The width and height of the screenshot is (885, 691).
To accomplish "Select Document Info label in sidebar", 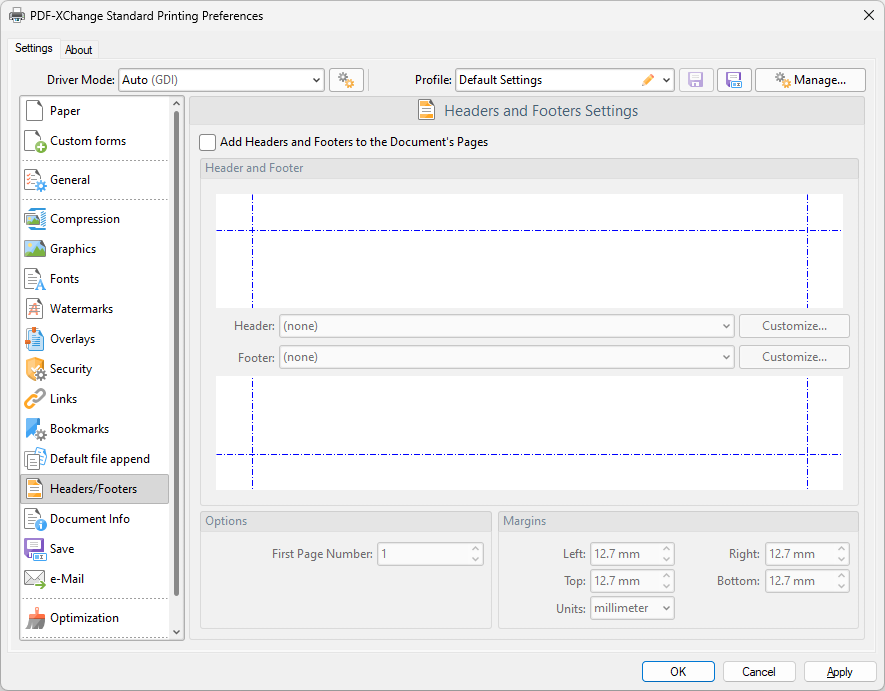I will coord(90,519).
